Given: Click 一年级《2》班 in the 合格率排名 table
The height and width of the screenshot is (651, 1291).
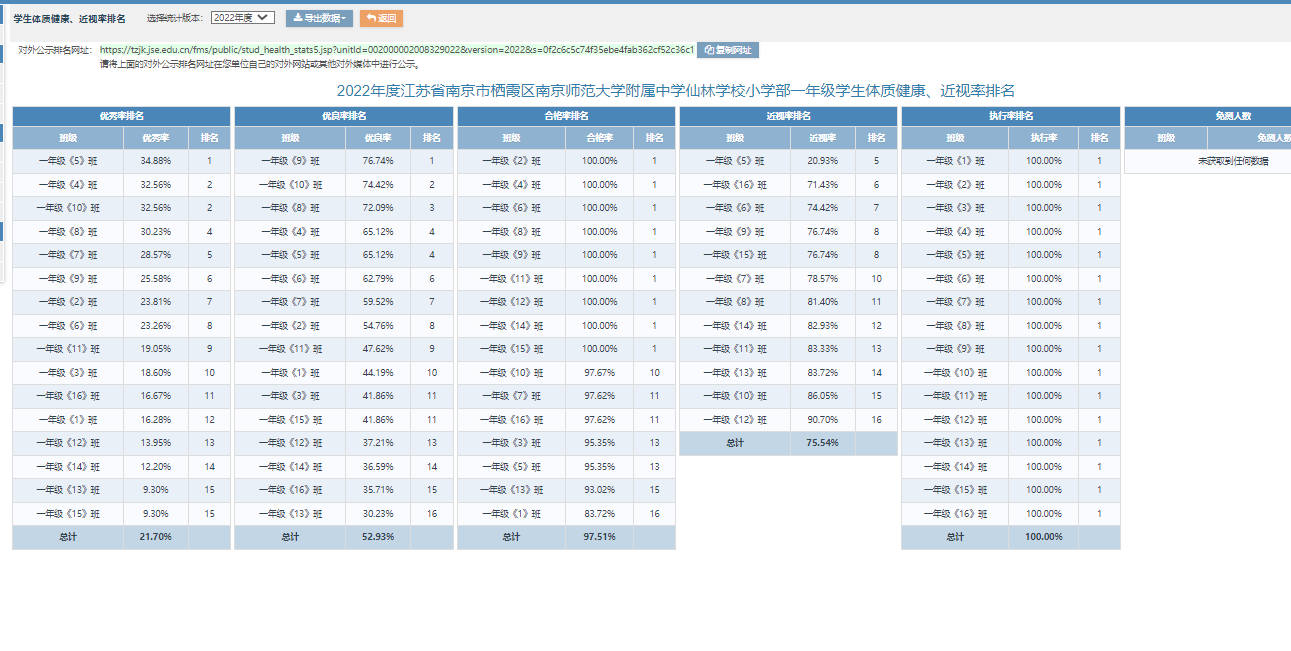Looking at the screenshot, I should [x=511, y=161].
